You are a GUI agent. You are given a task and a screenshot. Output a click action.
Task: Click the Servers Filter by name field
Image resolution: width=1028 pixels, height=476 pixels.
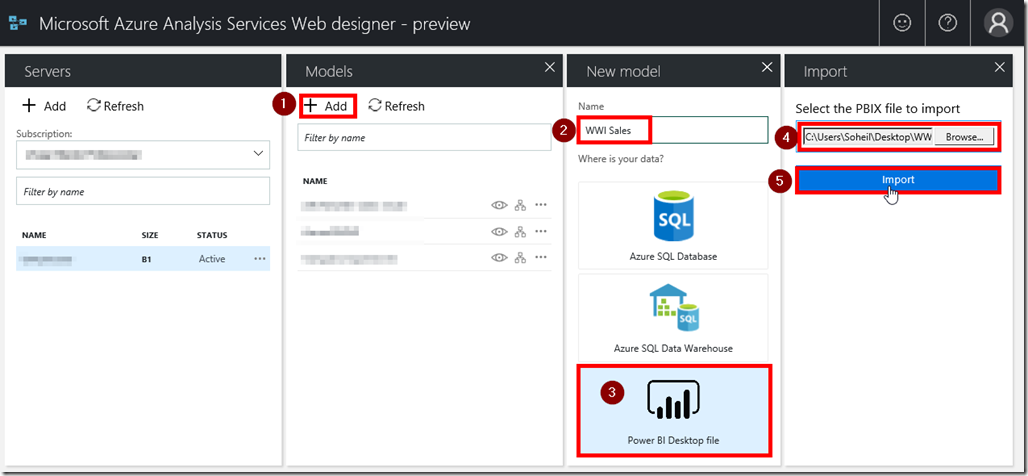coord(143,191)
